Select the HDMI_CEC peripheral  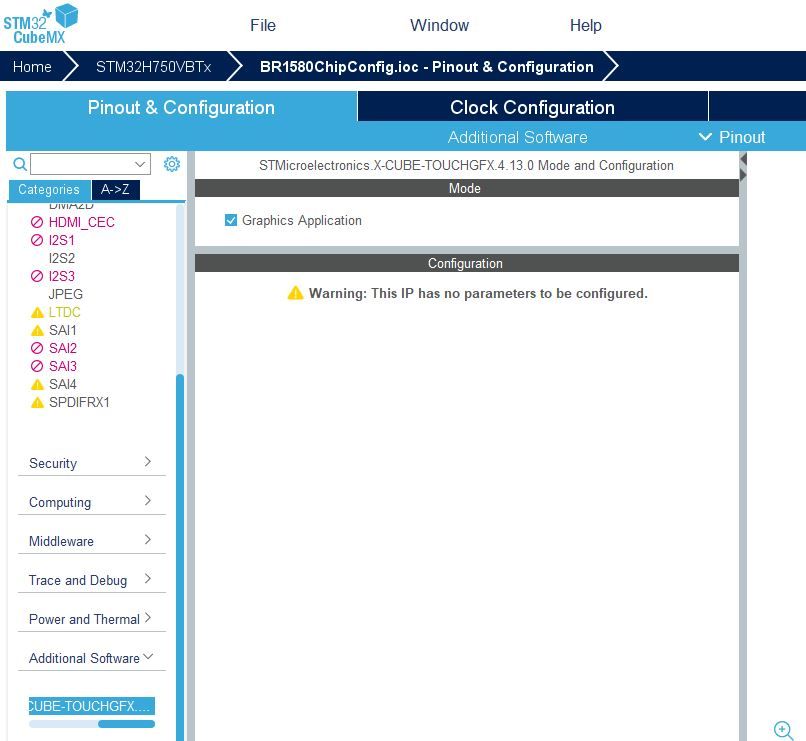[x=82, y=222]
